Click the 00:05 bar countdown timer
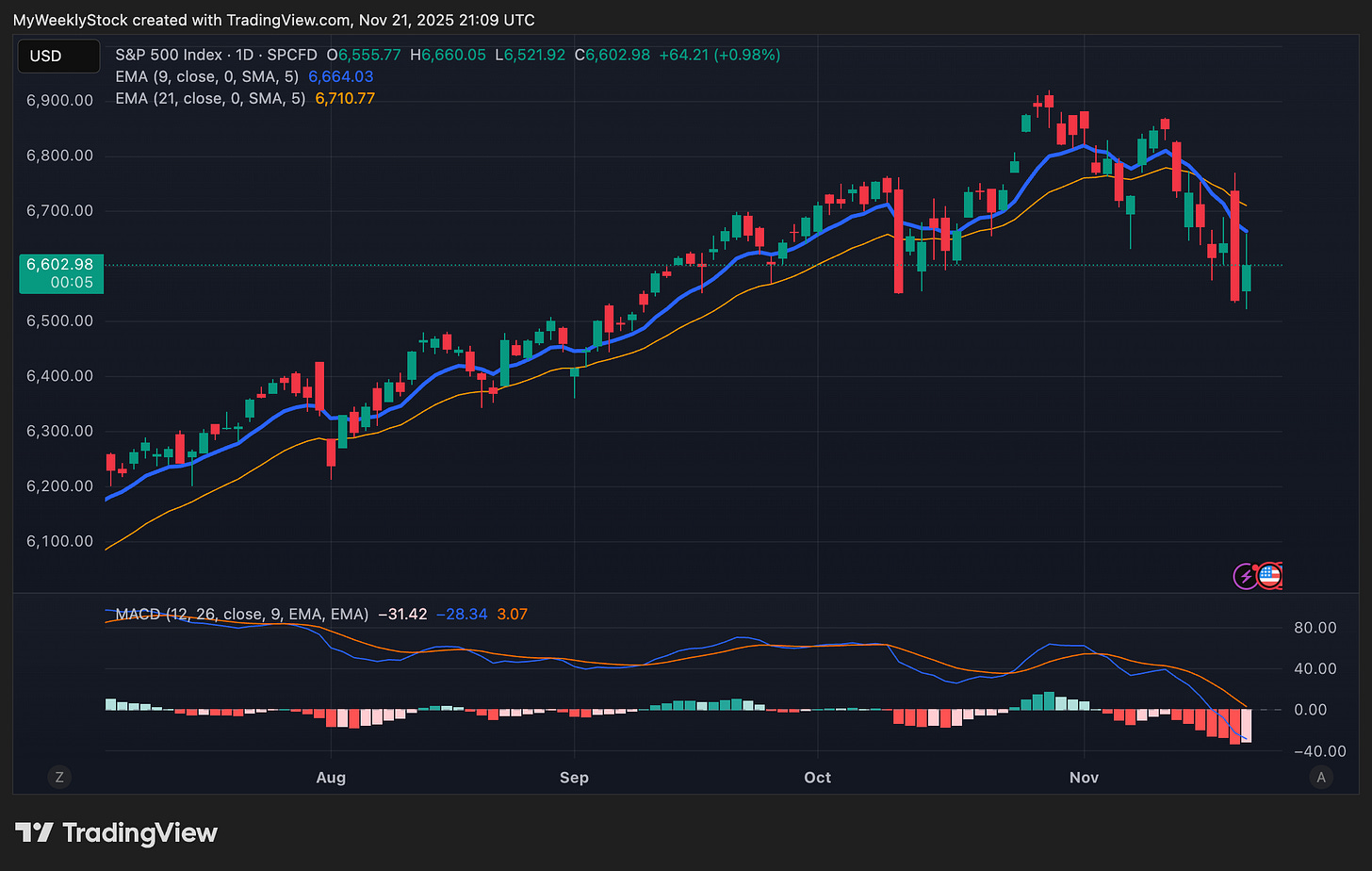Image resolution: width=1372 pixels, height=871 pixels. (72, 283)
